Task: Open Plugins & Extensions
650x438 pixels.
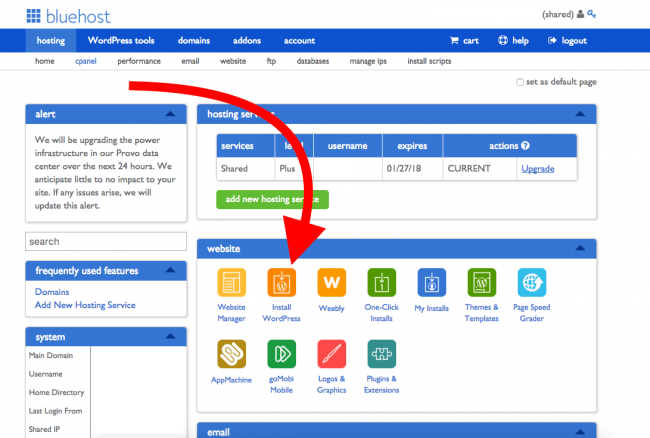Action: pyautogui.click(x=381, y=354)
